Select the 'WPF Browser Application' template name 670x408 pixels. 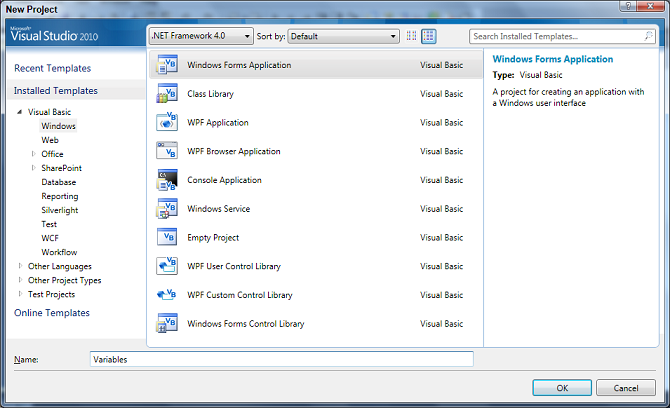[x=234, y=151]
